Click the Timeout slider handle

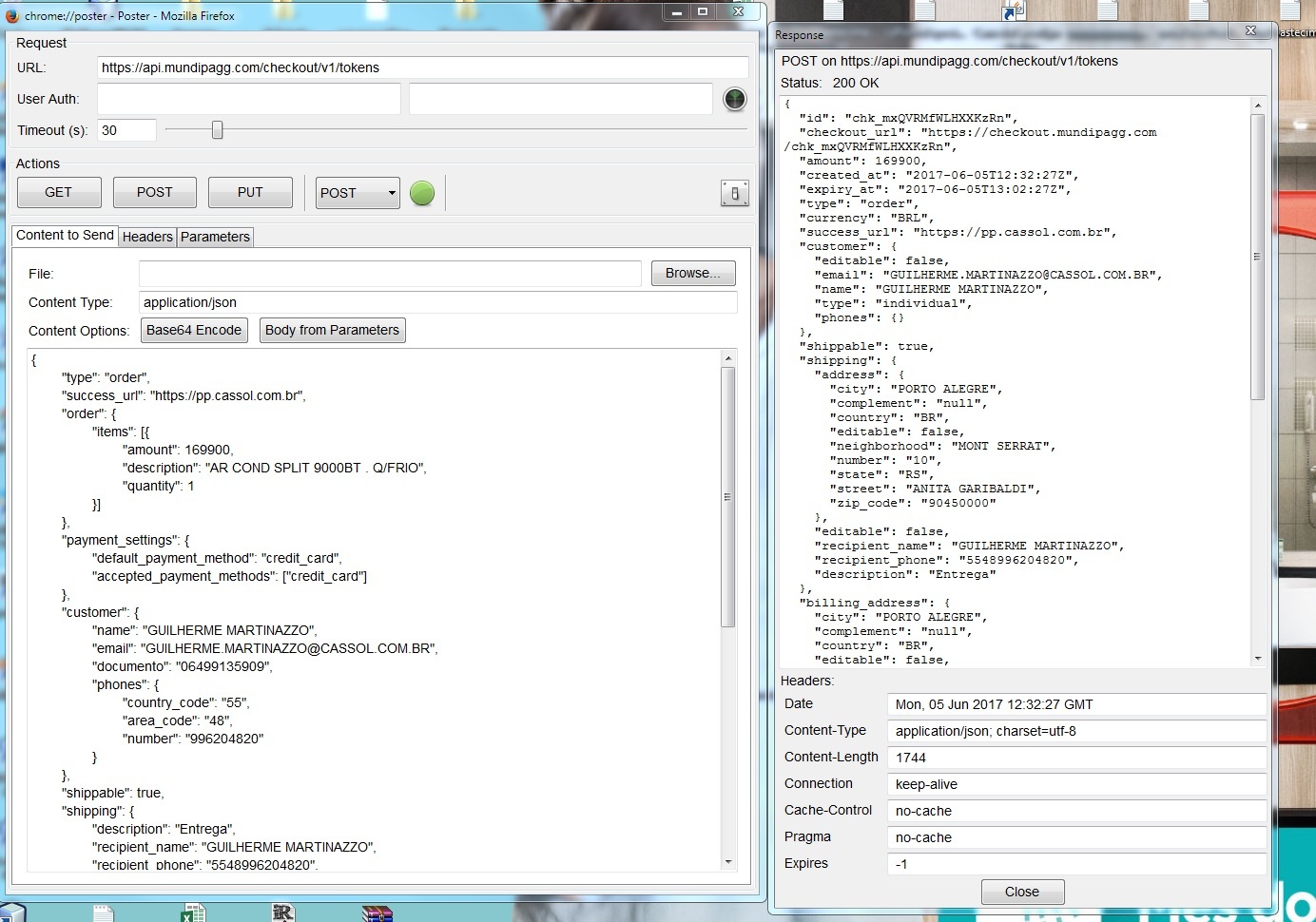(217, 129)
